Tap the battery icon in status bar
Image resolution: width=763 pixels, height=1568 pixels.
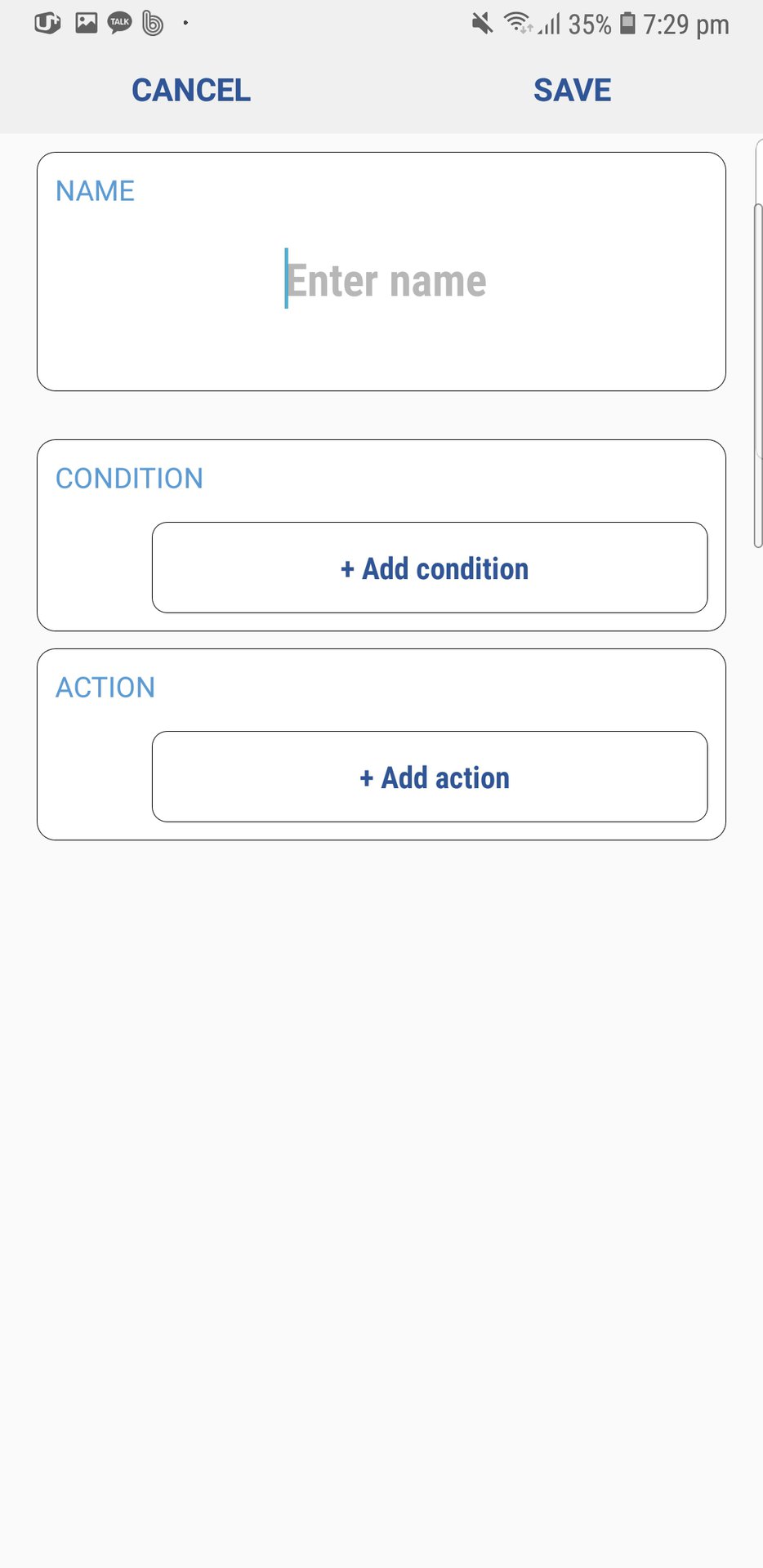click(x=627, y=23)
